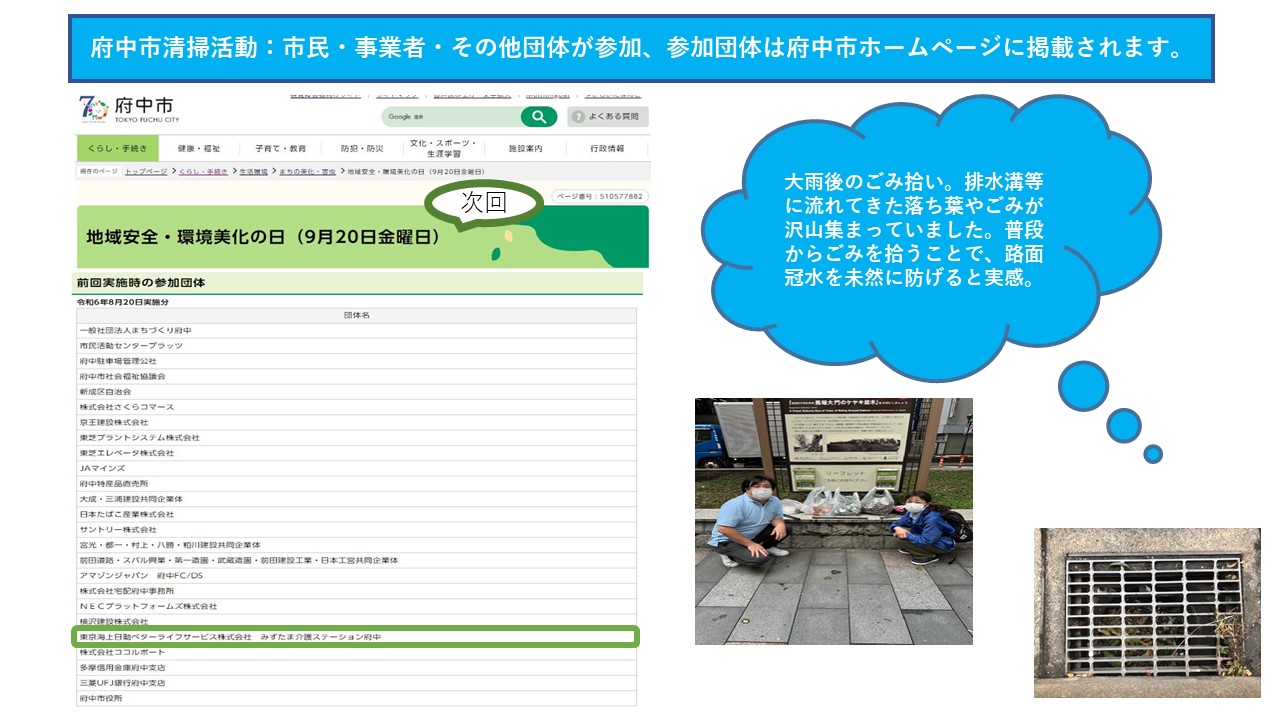Click the blue slide title banner
The image size is (1280, 720).
pyautogui.click(x=640, y=48)
